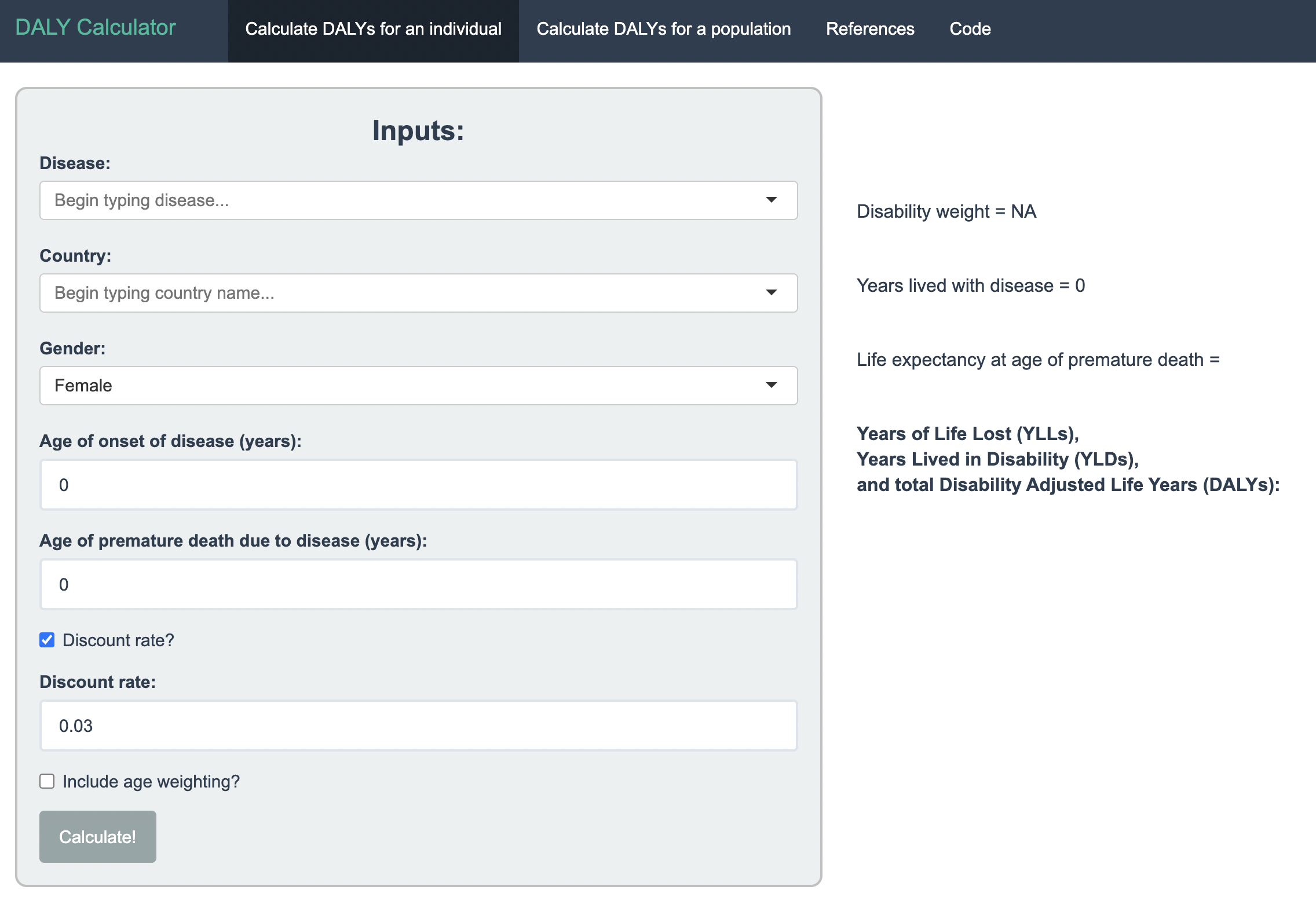
Task: Switch to the References tab
Action: click(869, 29)
